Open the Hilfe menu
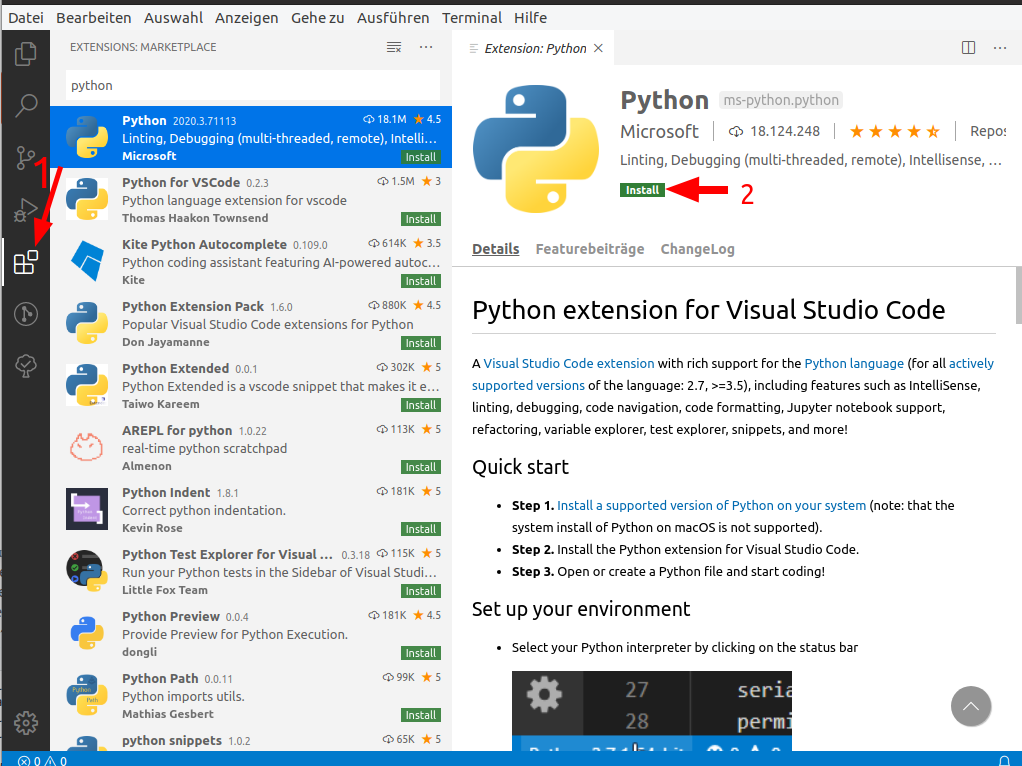 coord(530,18)
